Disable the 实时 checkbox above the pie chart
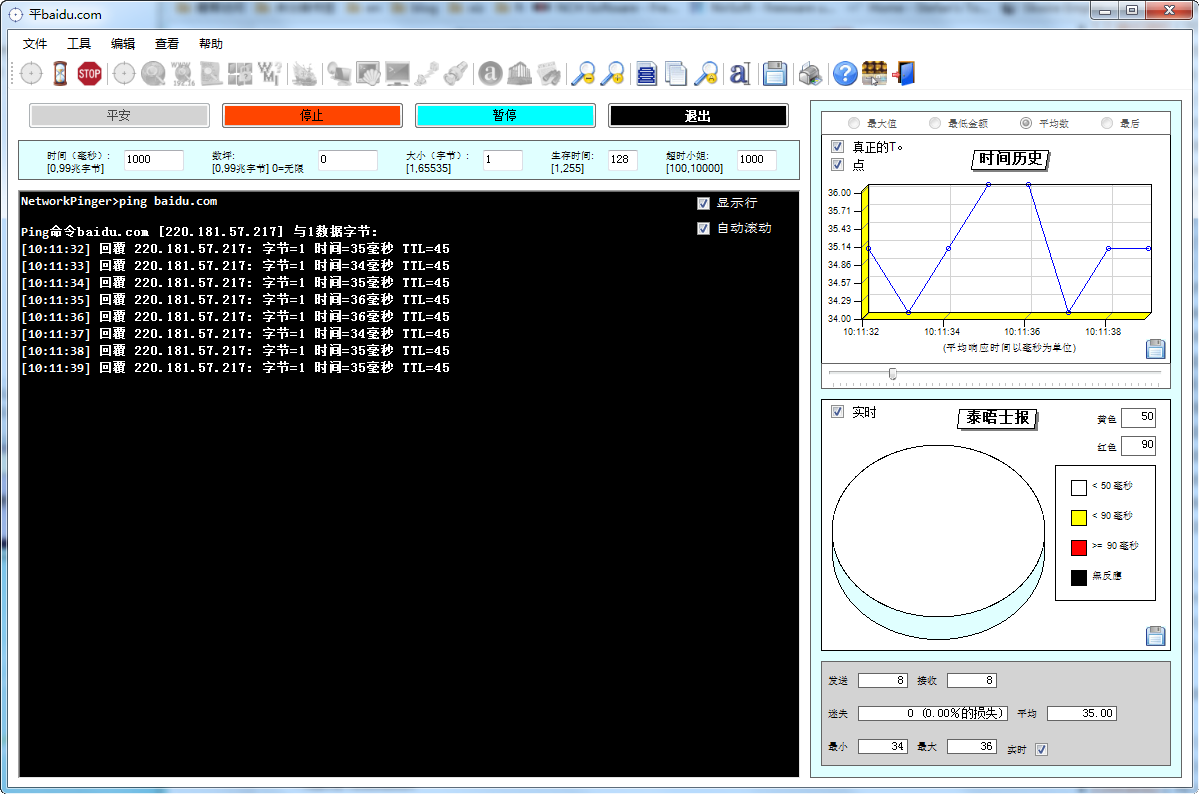 coord(838,411)
